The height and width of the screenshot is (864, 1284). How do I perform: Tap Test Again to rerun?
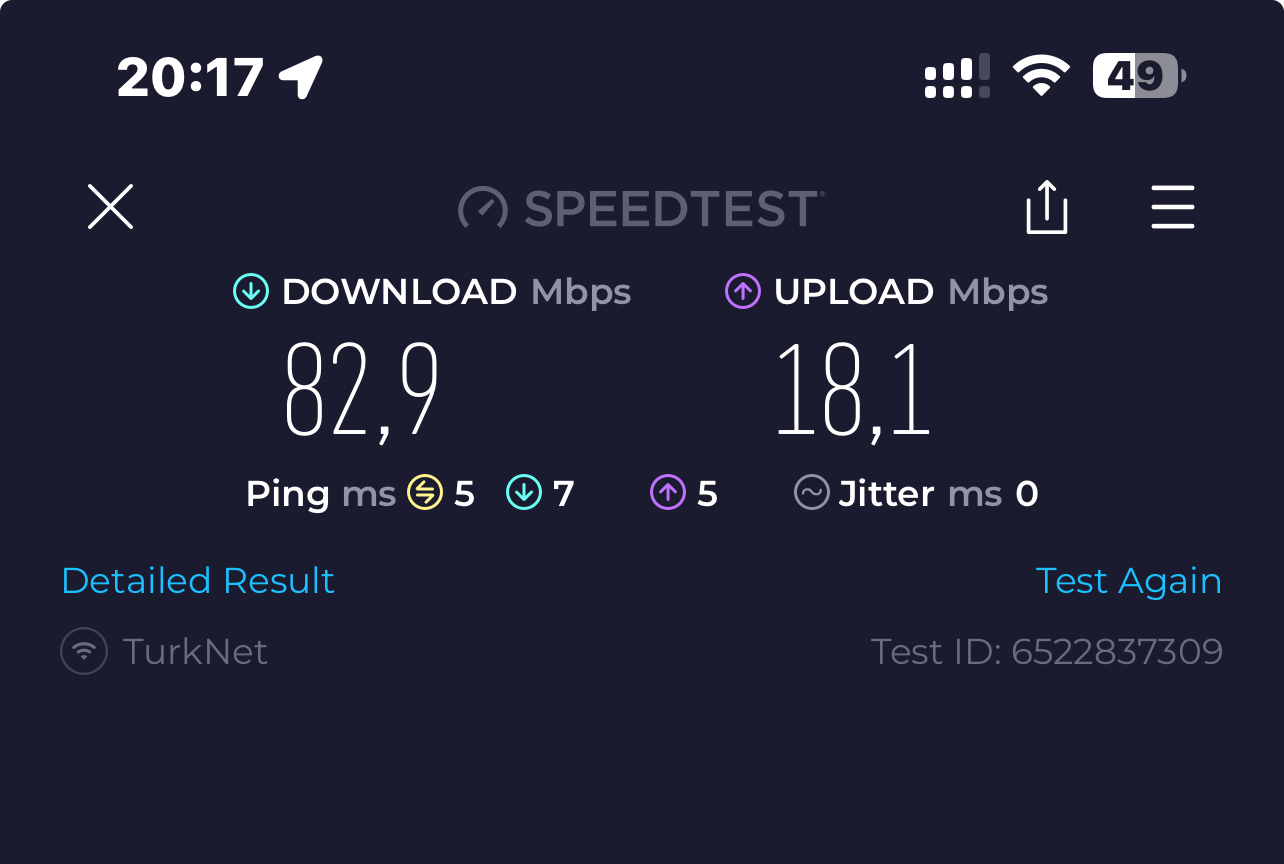pos(1128,581)
